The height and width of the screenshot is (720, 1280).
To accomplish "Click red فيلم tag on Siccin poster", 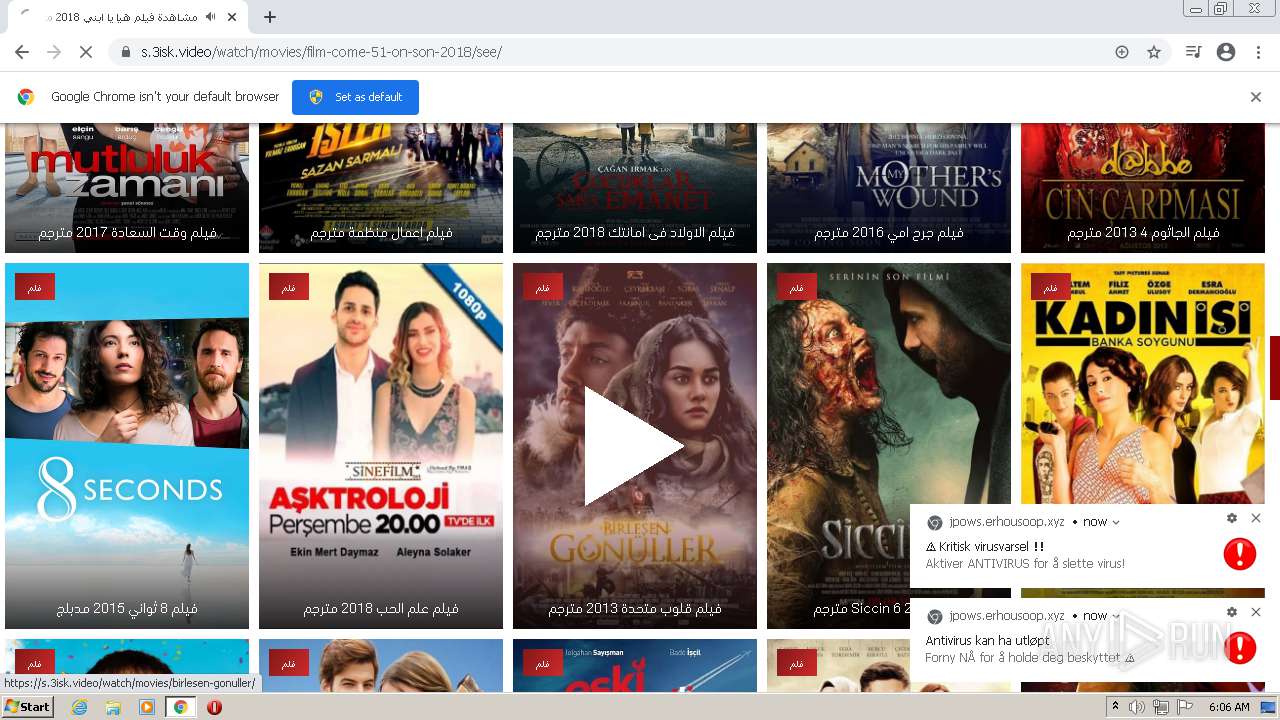I will (x=797, y=287).
